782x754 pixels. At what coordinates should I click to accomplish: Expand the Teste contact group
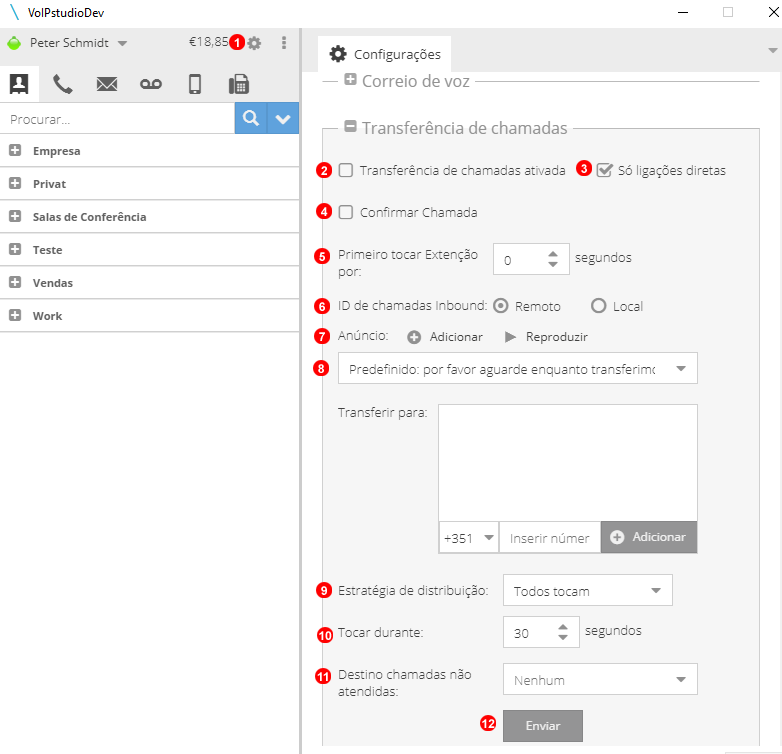15,249
